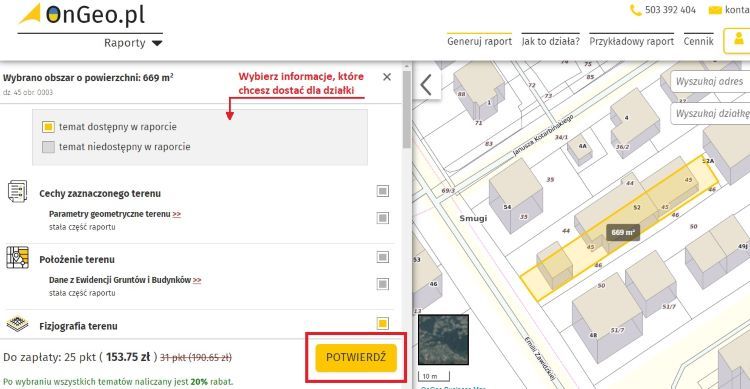750x389 pixels.
Task: Click the Smugi label on the map
Action: 473,218
